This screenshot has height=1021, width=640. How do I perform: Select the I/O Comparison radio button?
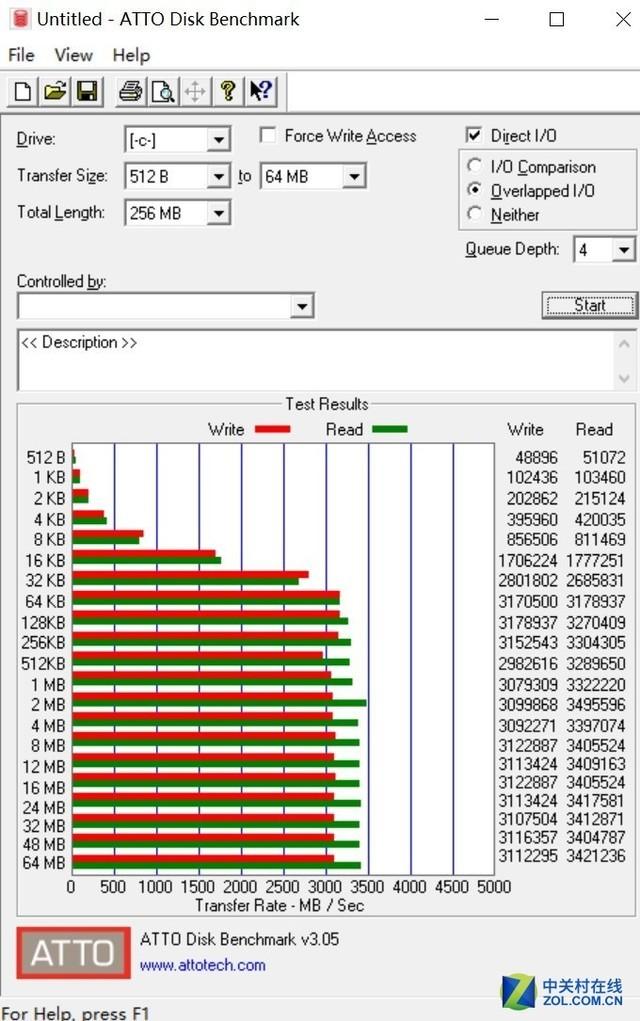(475, 167)
